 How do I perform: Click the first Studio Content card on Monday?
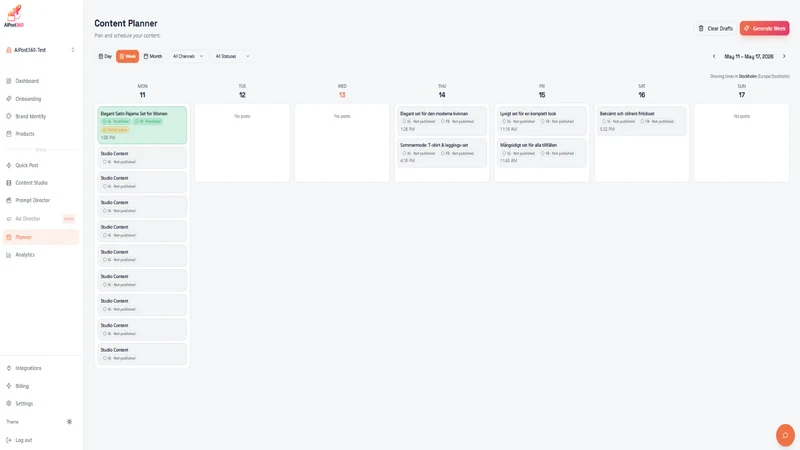point(142,158)
